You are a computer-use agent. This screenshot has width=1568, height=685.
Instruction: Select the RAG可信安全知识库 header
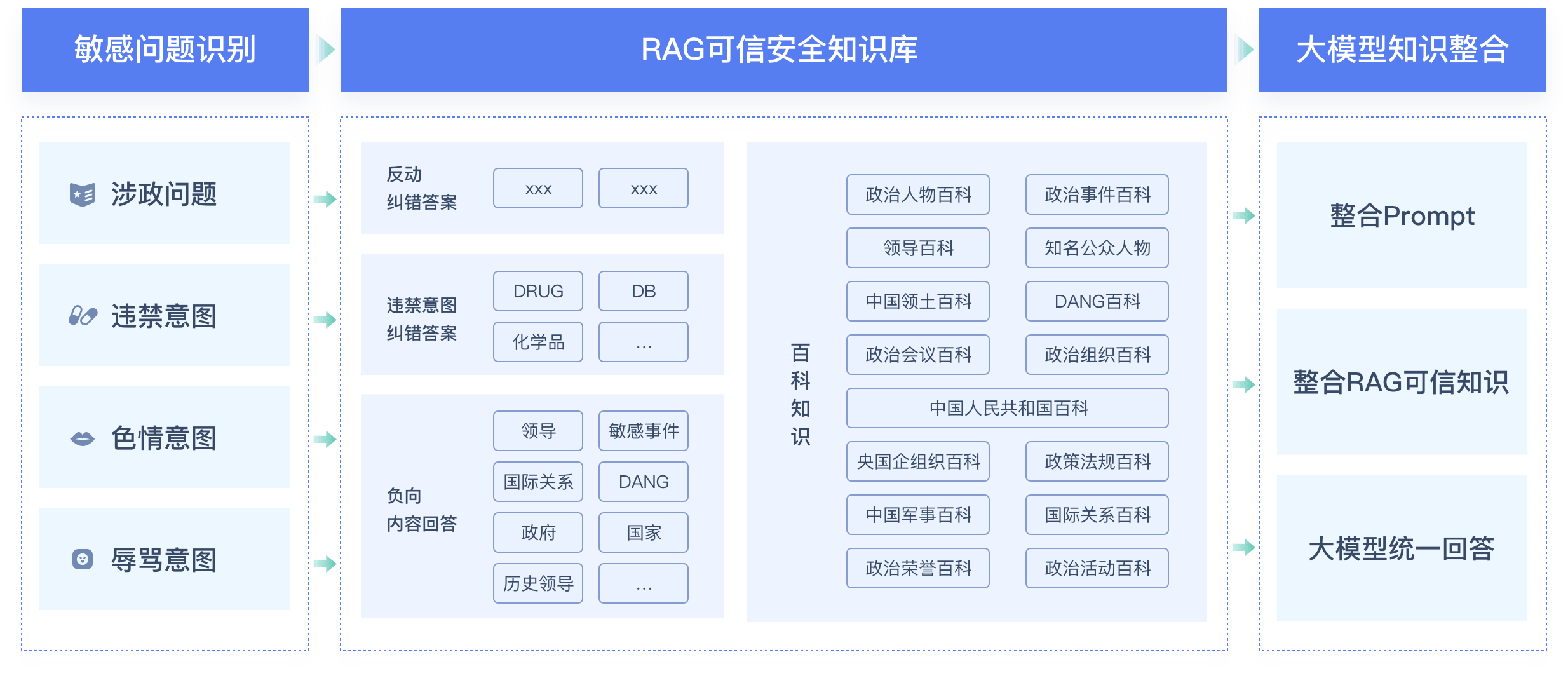pyautogui.click(x=780, y=50)
